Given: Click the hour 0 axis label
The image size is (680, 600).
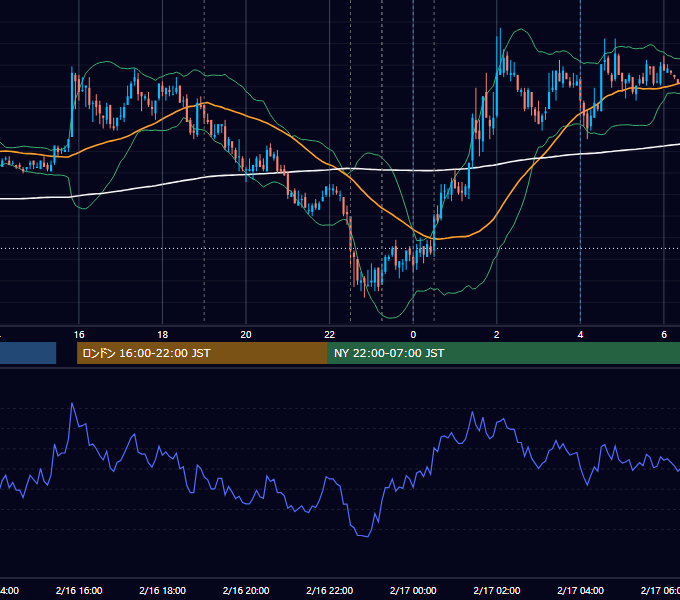Looking at the screenshot, I should pyautogui.click(x=413, y=335).
